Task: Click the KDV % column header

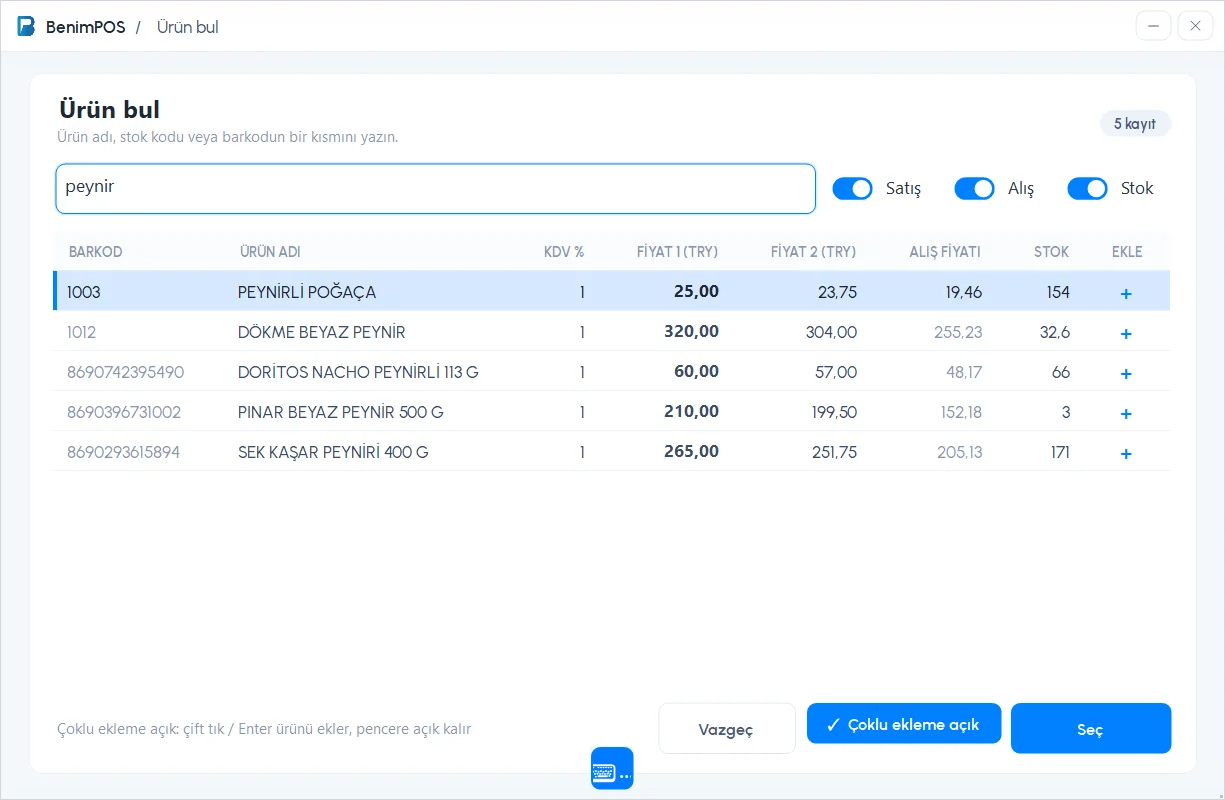Action: pos(564,252)
